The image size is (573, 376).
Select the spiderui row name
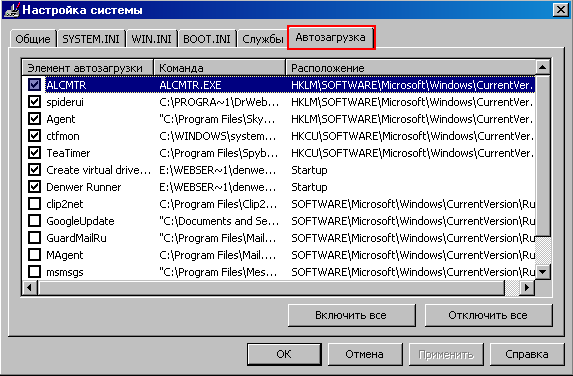[65, 102]
